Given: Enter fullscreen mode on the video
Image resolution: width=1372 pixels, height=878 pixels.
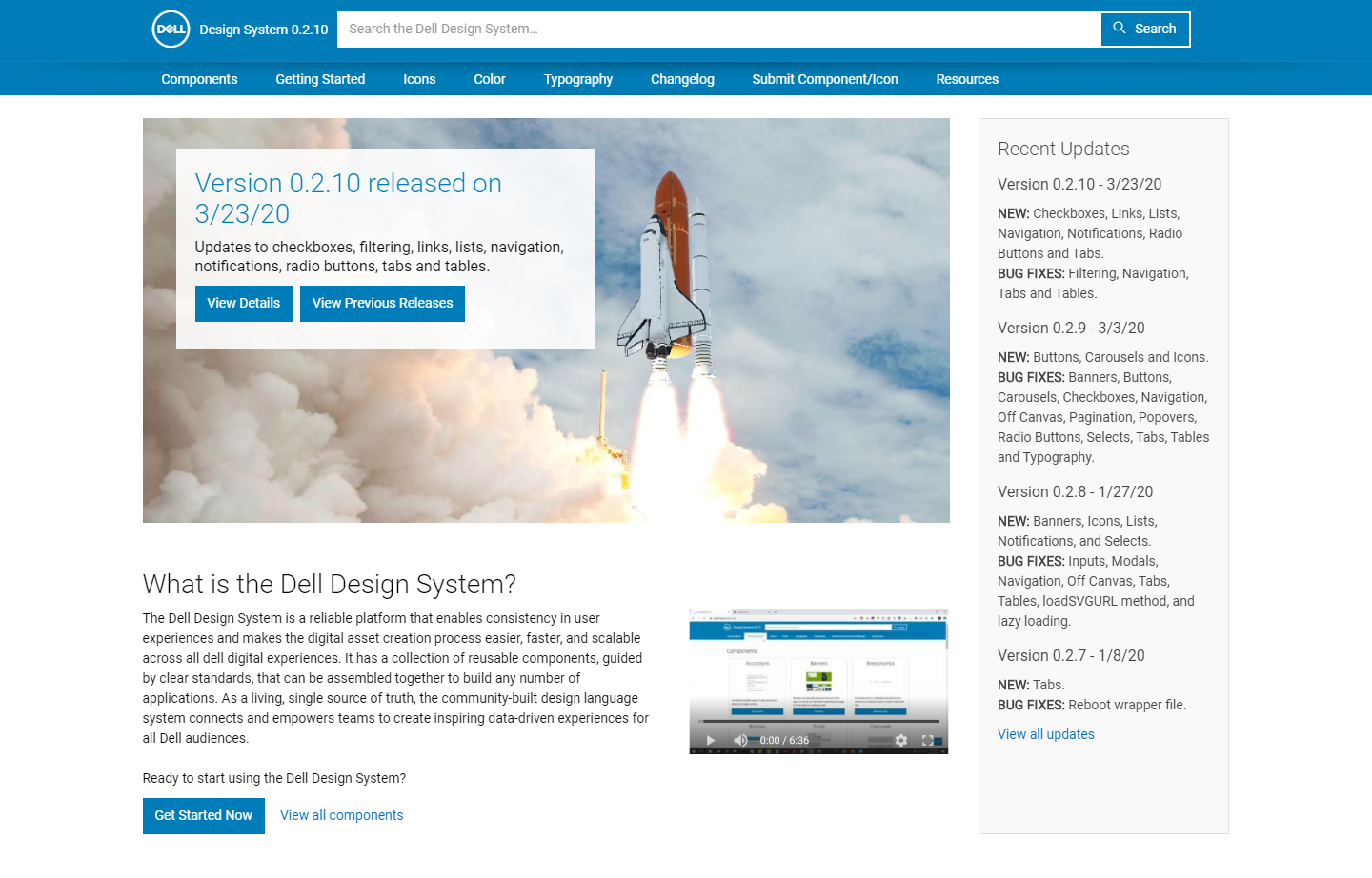Looking at the screenshot, I should [x=927, y=740].
